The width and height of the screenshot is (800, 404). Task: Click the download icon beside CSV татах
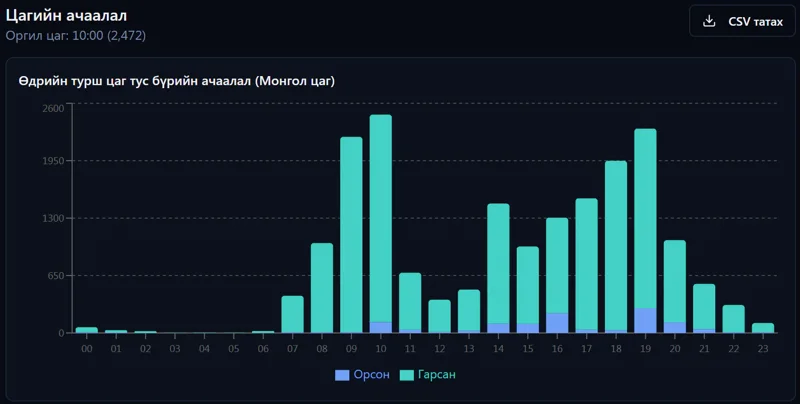coord(709,21)
